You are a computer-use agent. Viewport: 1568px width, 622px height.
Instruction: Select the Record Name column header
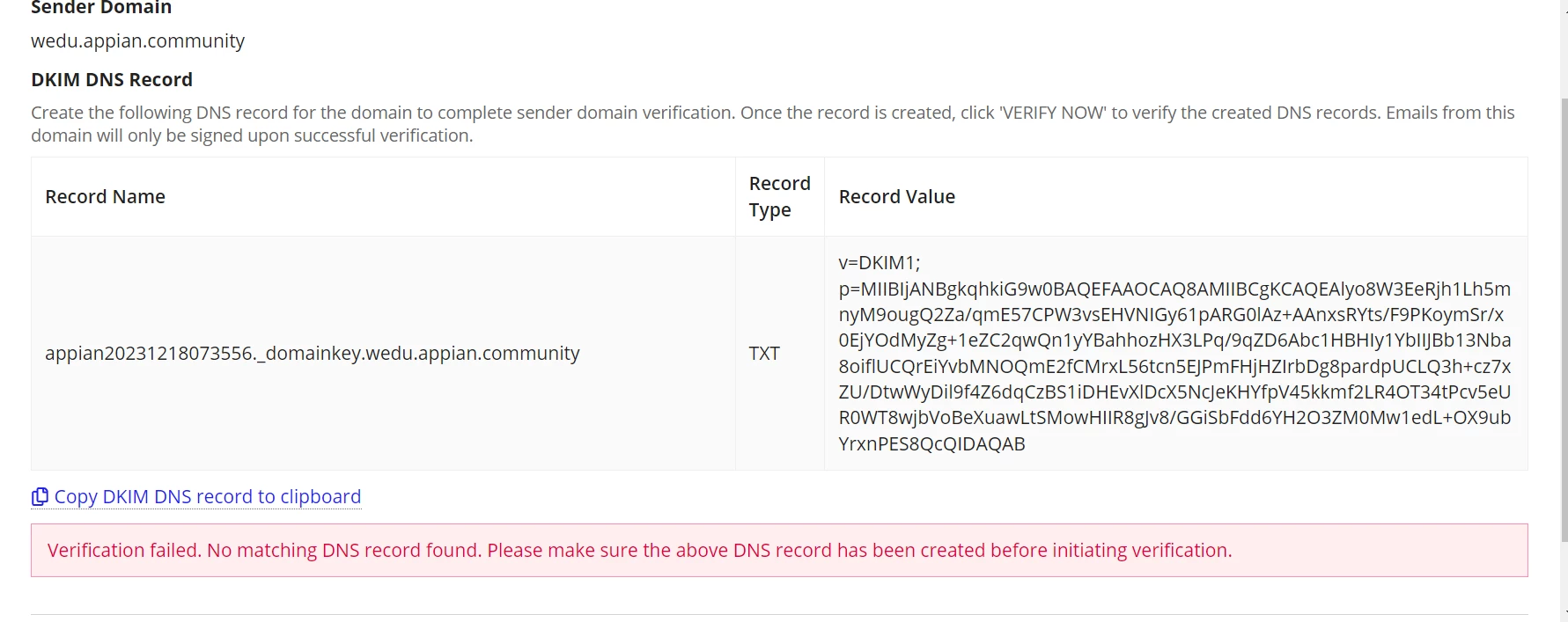105,197
